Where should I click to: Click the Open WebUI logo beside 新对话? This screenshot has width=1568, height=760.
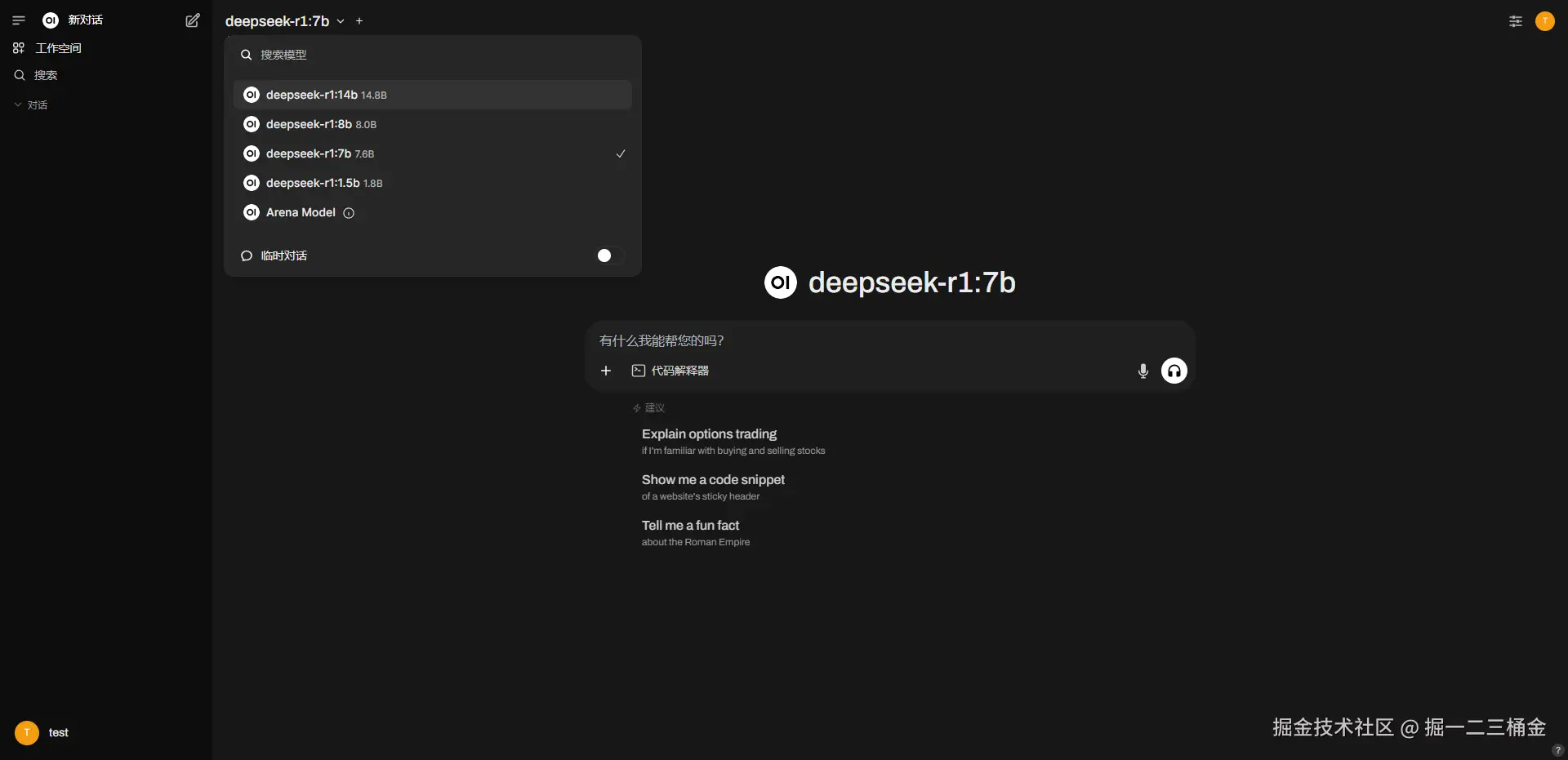pos(51,20)
